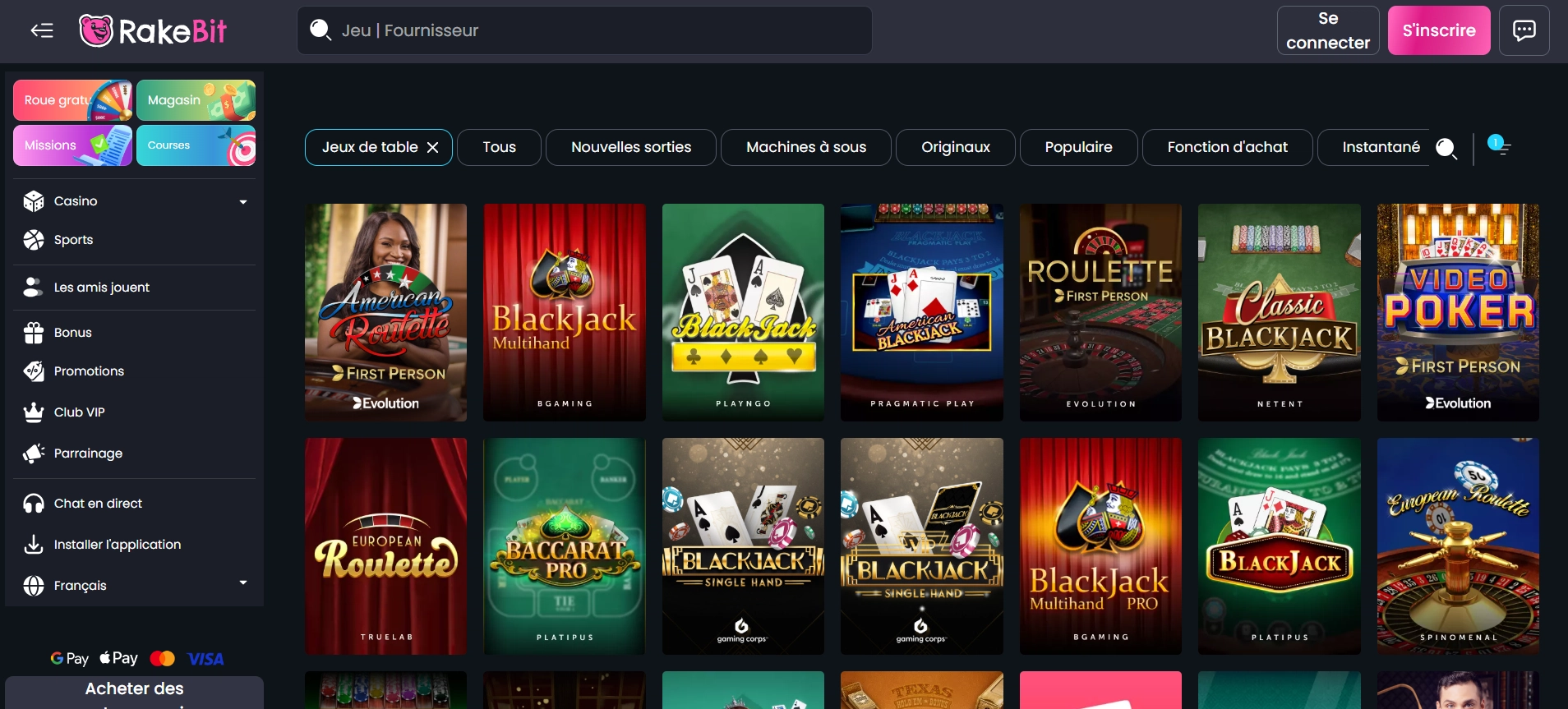Open the Parrainage link
The image size is (1568, 709).
[88, 453]
